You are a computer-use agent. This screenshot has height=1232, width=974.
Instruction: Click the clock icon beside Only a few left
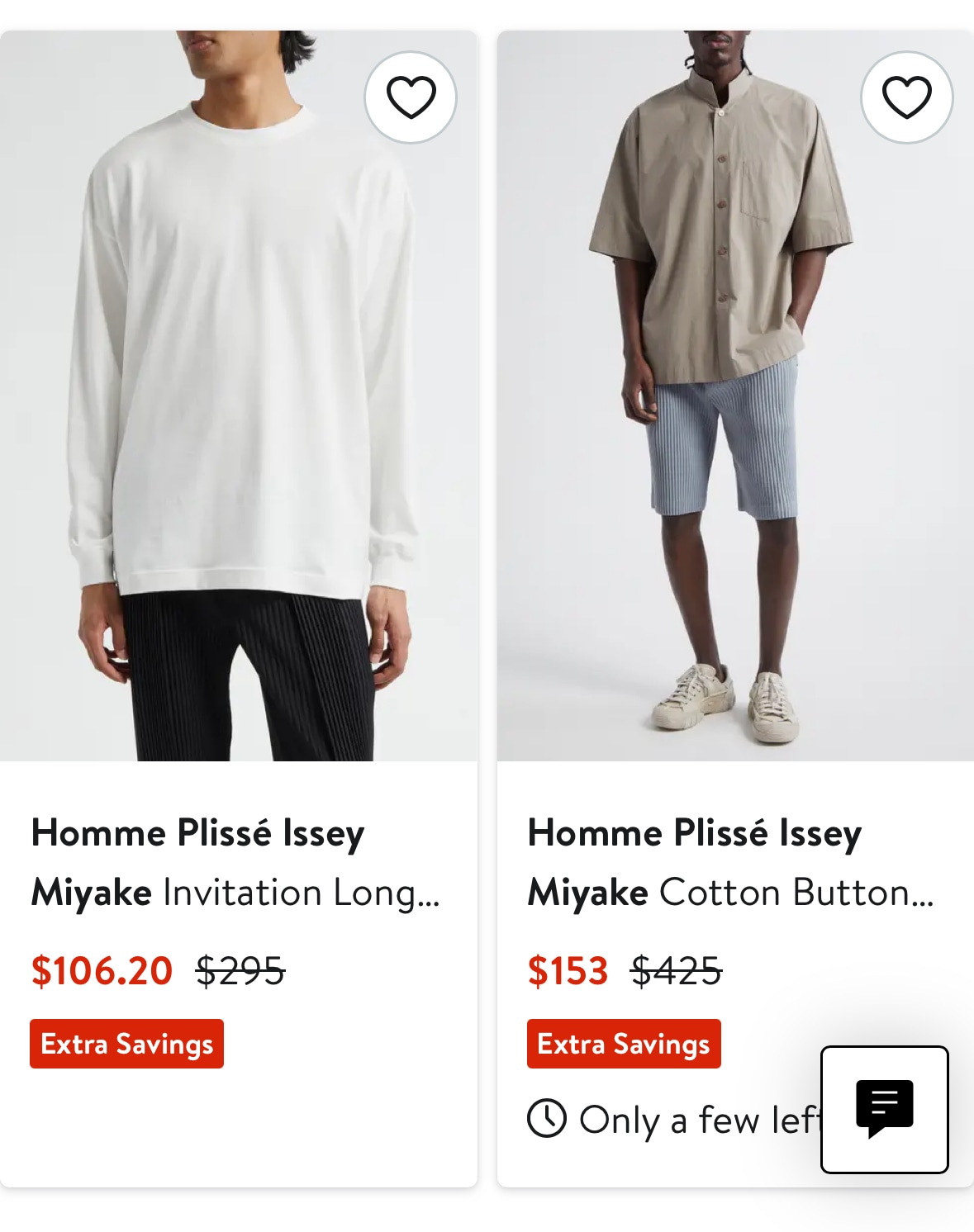click(x=547, y=1119)
